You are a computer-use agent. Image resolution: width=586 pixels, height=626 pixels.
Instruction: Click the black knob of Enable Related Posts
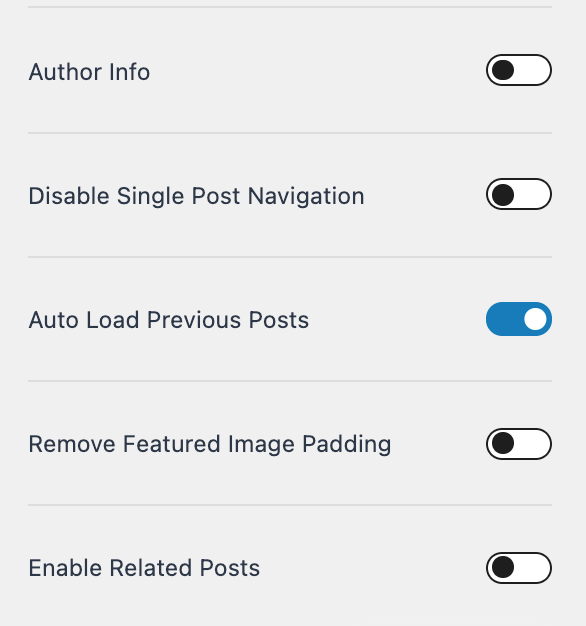[503, 567]
